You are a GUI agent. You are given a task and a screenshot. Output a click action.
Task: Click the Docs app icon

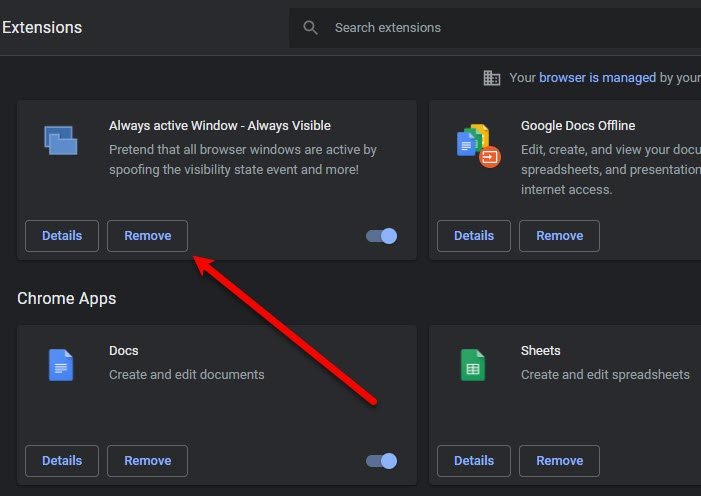pyautogui.click(x=61, y=365)
